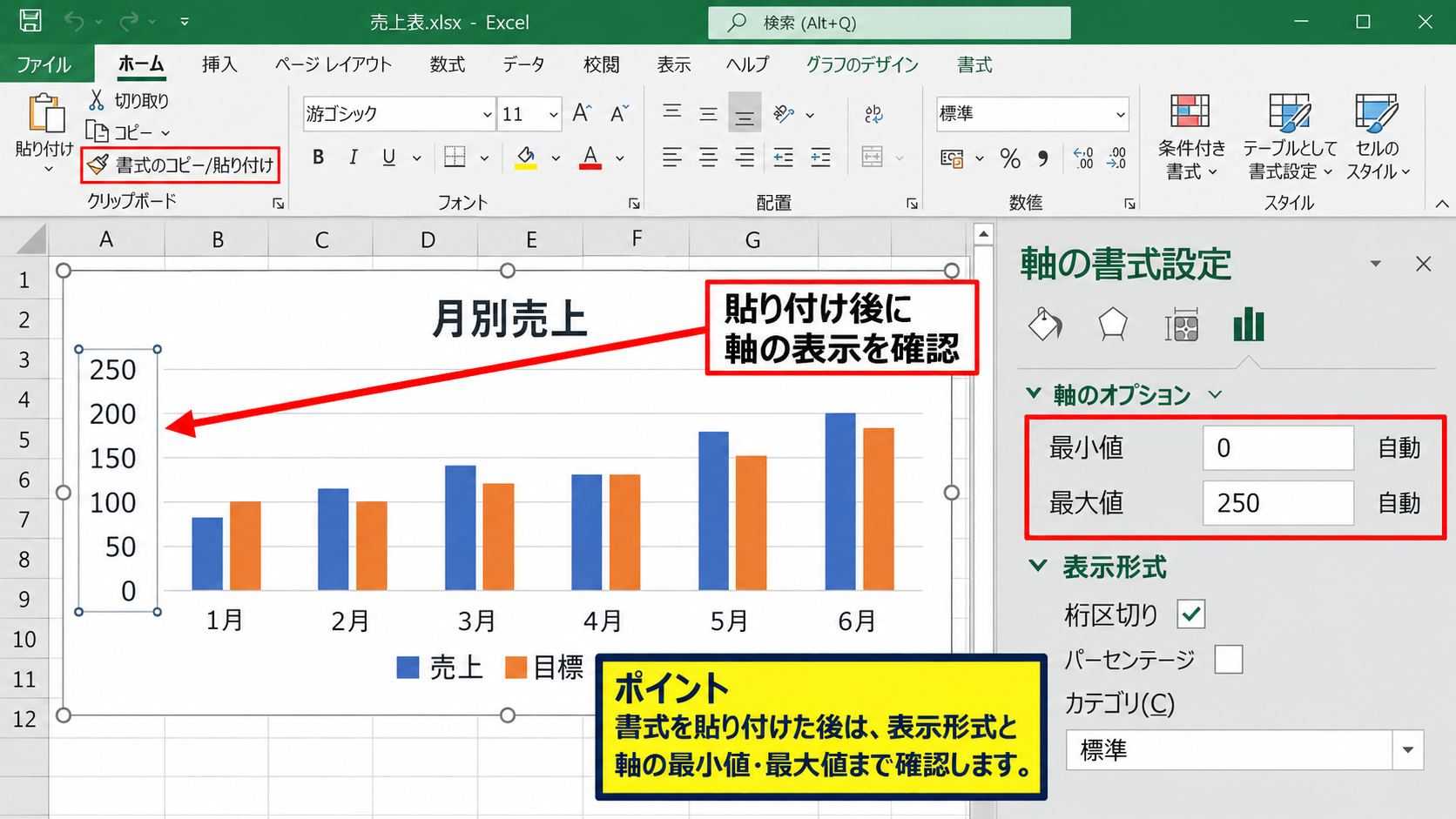Click the text orientation icon
The width and height of the screenshot is (1456, 819).
(x=784, y=113)
